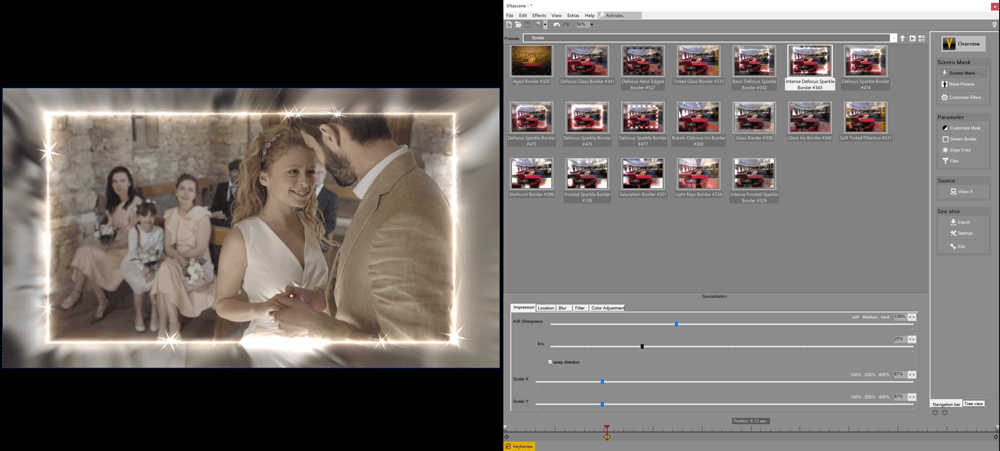The width and height of the screenshot is (1000, 451).
Task: Switch presets to thumbnail grid view icon
Action: (x=922, y=38)
